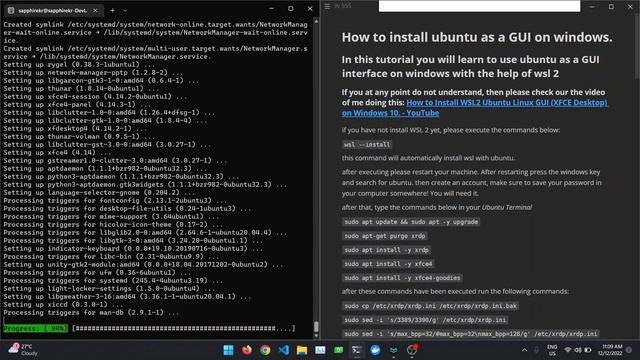The height and width of the screenshot is (360, 640).
Task: Launch Firefox from the taskbar
Action: [x=247, y=350]
